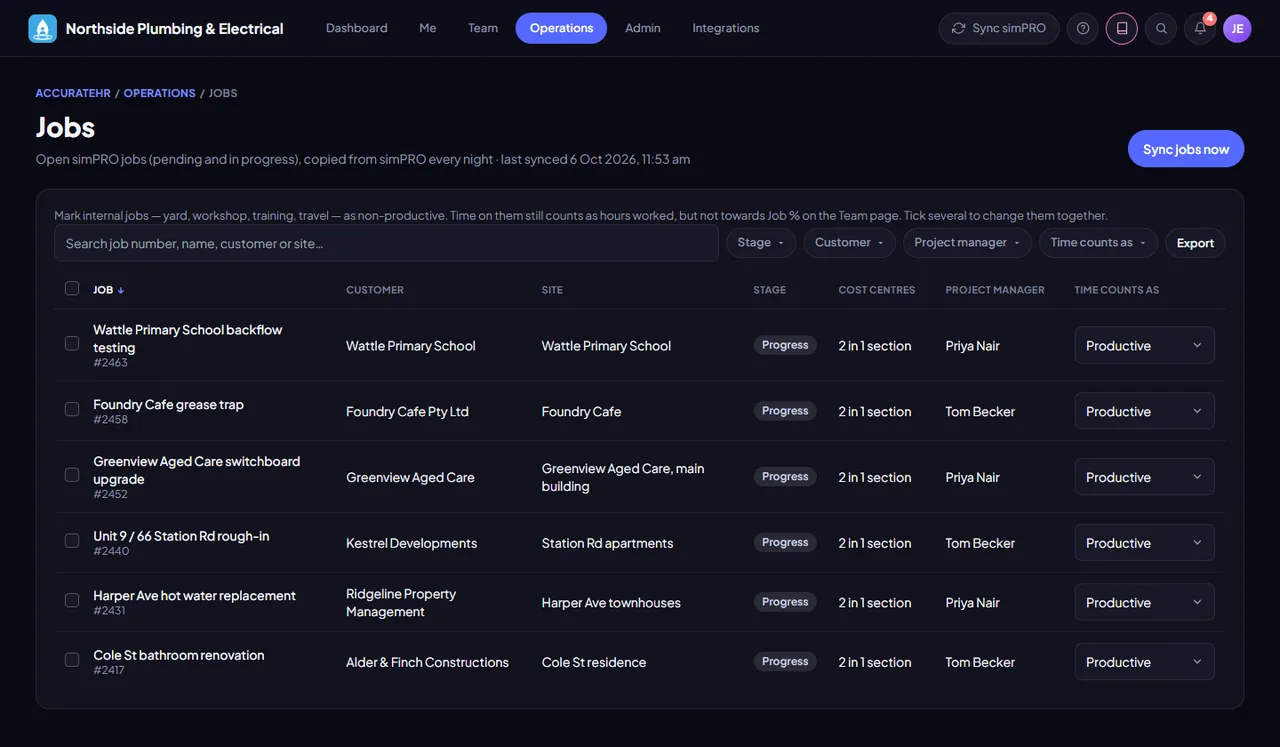Tick checkbox for Unit 9 Station Rd rough-in

[72, 540]
